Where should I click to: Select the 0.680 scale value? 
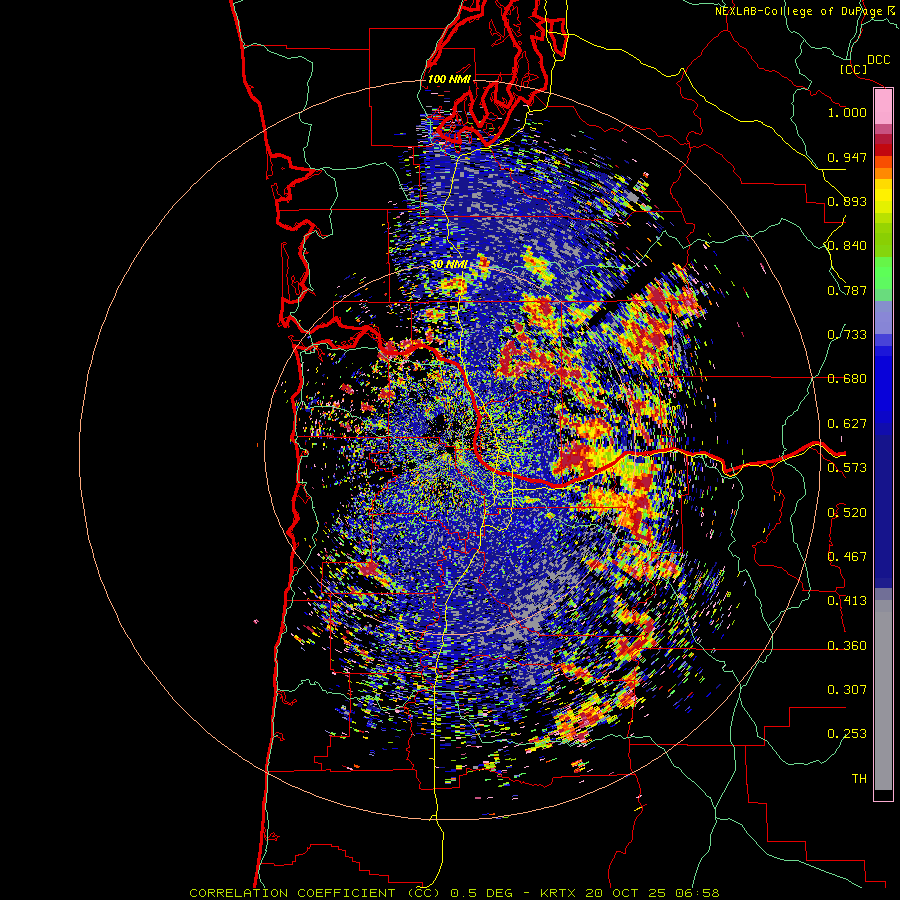(x=847, y=379)
